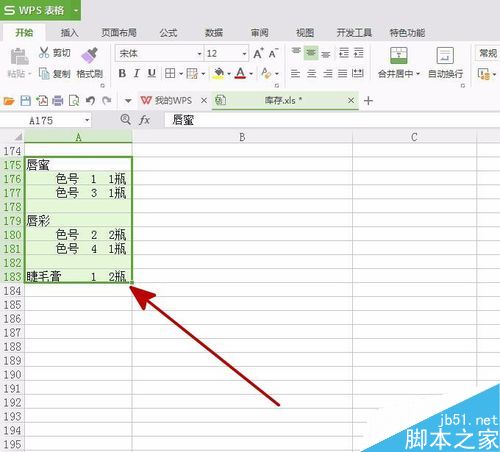
Task: Click the scissors Cut icon
Action: [x=44, y=52]
